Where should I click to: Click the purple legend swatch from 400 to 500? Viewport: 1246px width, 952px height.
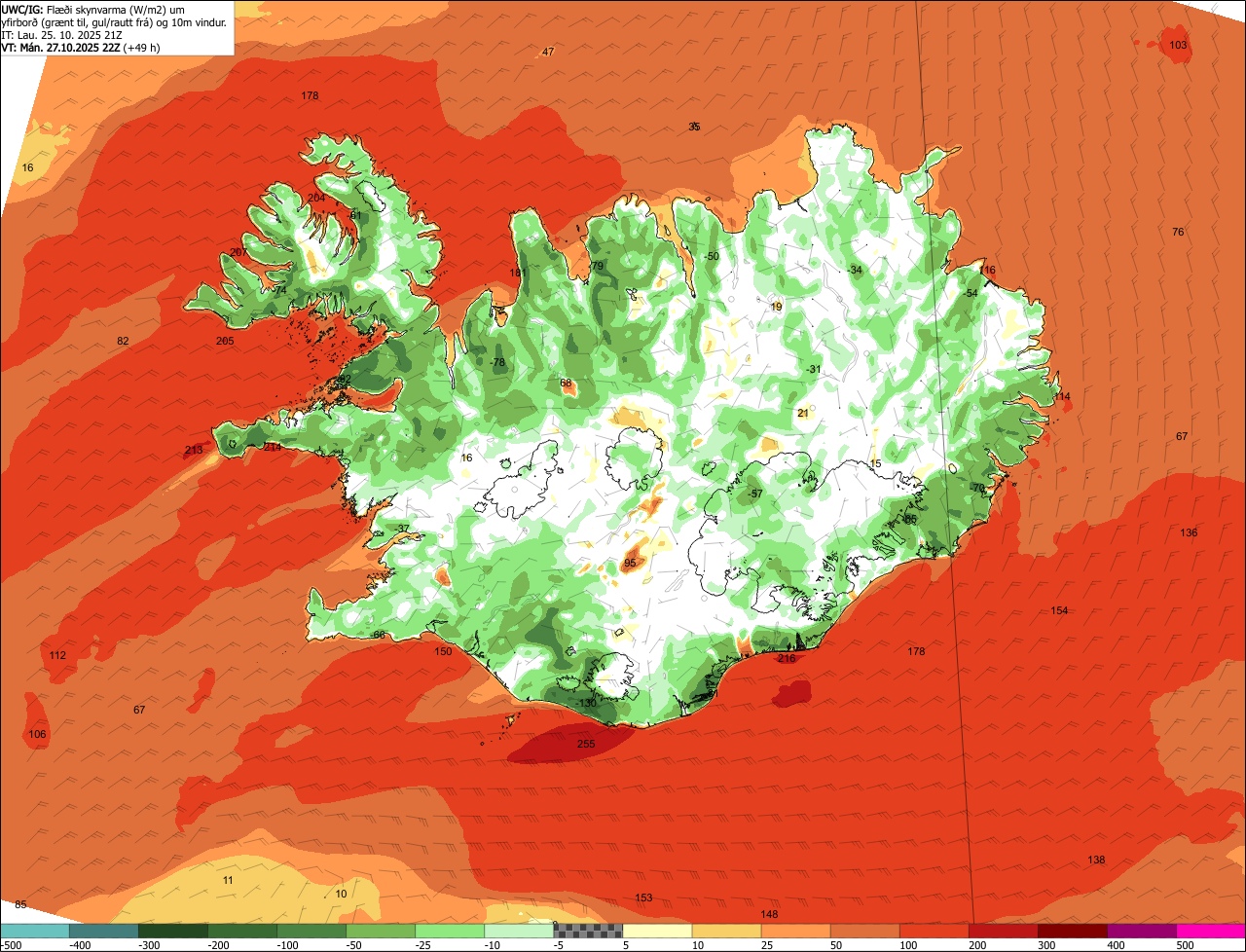pos(1142,932)
